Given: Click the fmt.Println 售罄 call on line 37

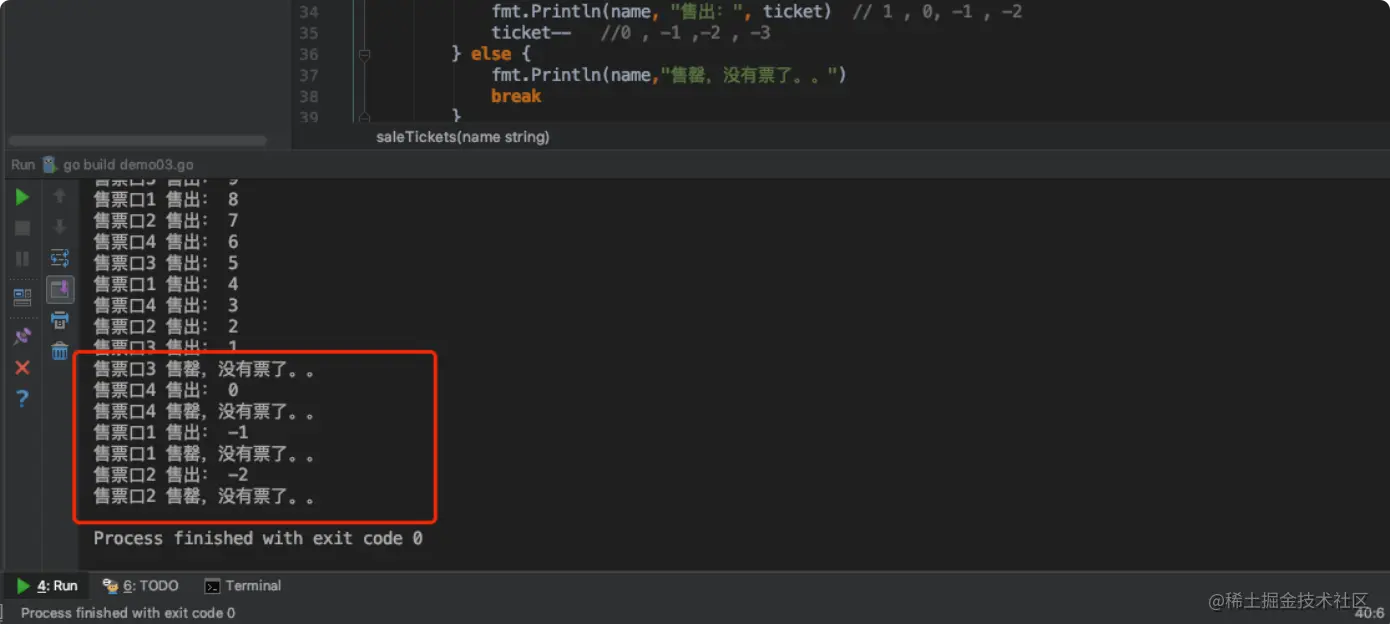Looking at the screenshot, I should 669,75.
